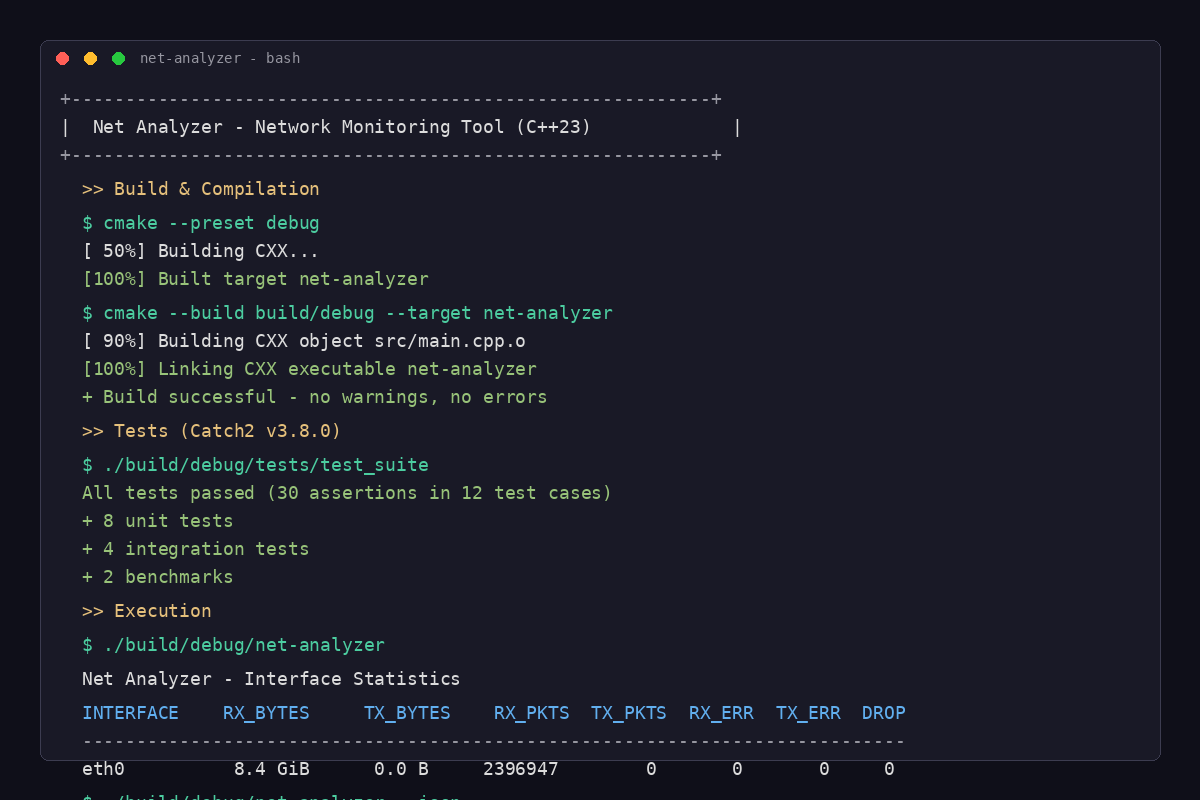Click the DROP column header
Image resolution: width=1200 pixels, height=800 pixels.
click(884, 713)
